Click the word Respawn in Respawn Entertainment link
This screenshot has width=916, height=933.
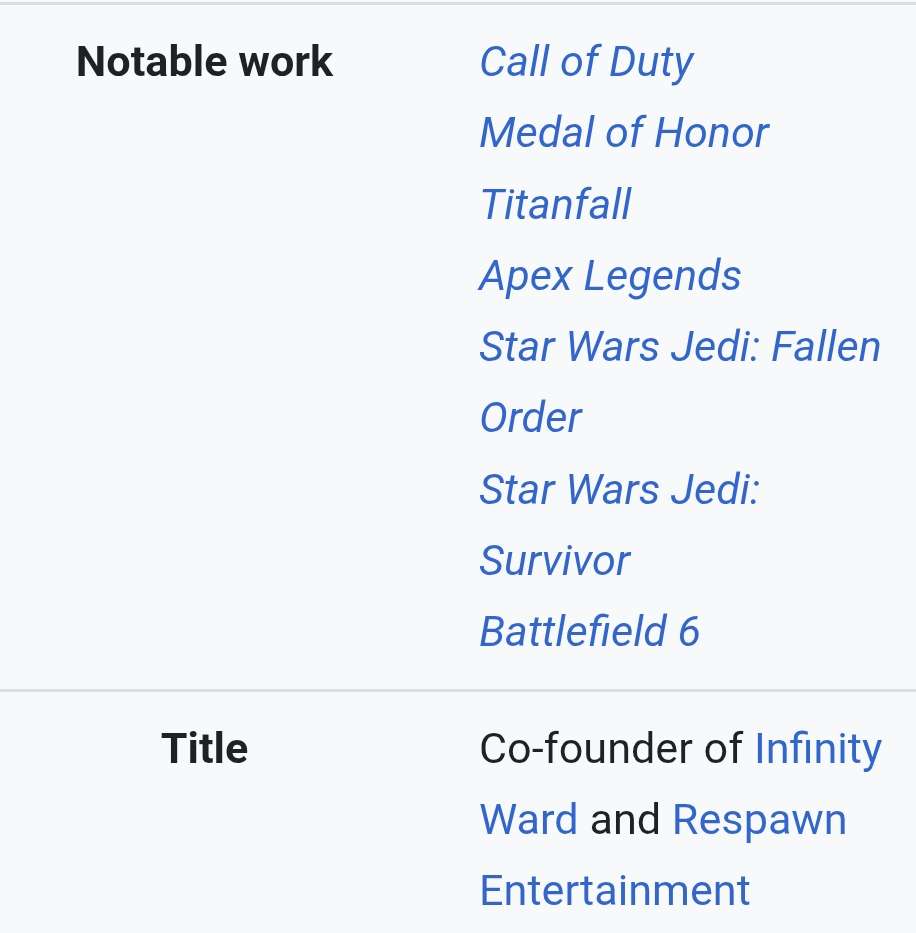pyautogui.click(x=759, y=820)
